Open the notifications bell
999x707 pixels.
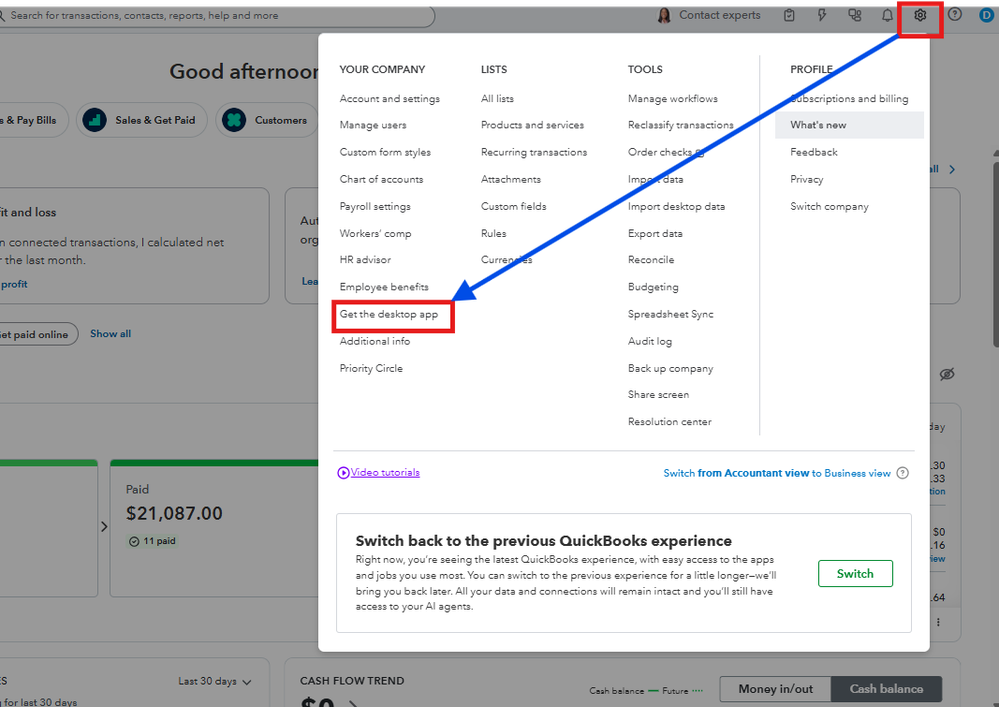(x=887, y=16)
